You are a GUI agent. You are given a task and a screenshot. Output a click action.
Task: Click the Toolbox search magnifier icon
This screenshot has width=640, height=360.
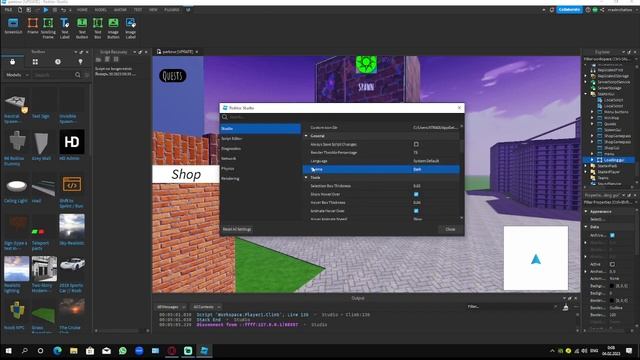[x=78, y=75]
